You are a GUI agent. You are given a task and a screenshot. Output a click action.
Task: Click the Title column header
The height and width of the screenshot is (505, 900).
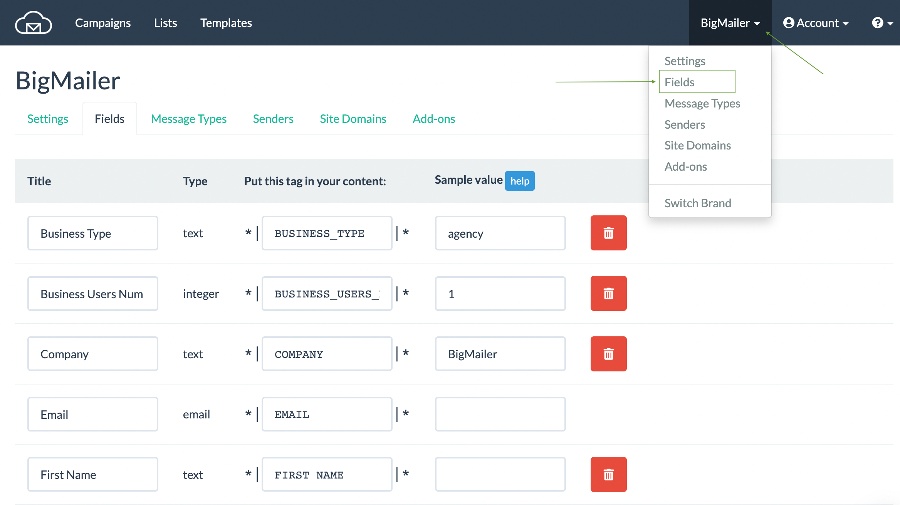click(x=39, y=181)
